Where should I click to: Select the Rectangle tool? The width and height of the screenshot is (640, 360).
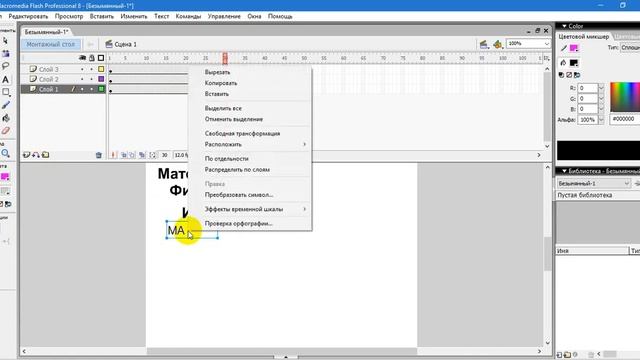(x=6, y=92)
